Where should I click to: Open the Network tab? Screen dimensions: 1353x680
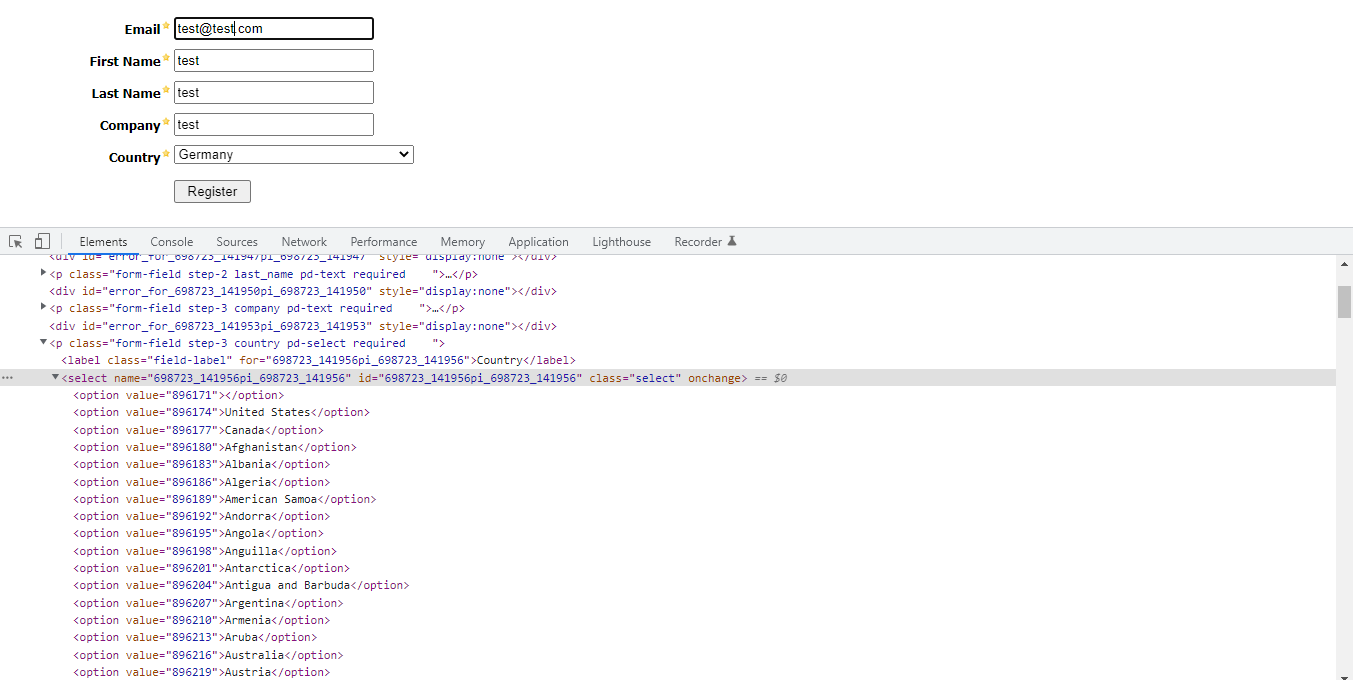coord(304,242)
